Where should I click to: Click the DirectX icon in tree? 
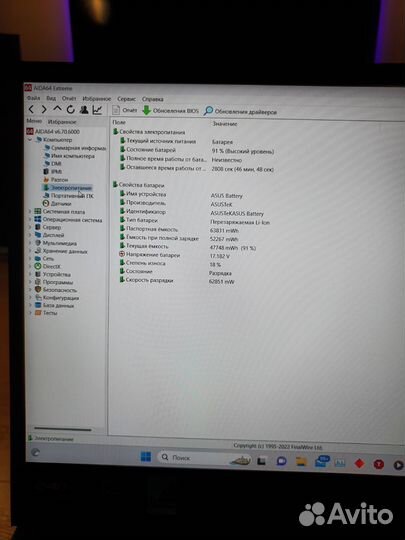coord(38,266)
